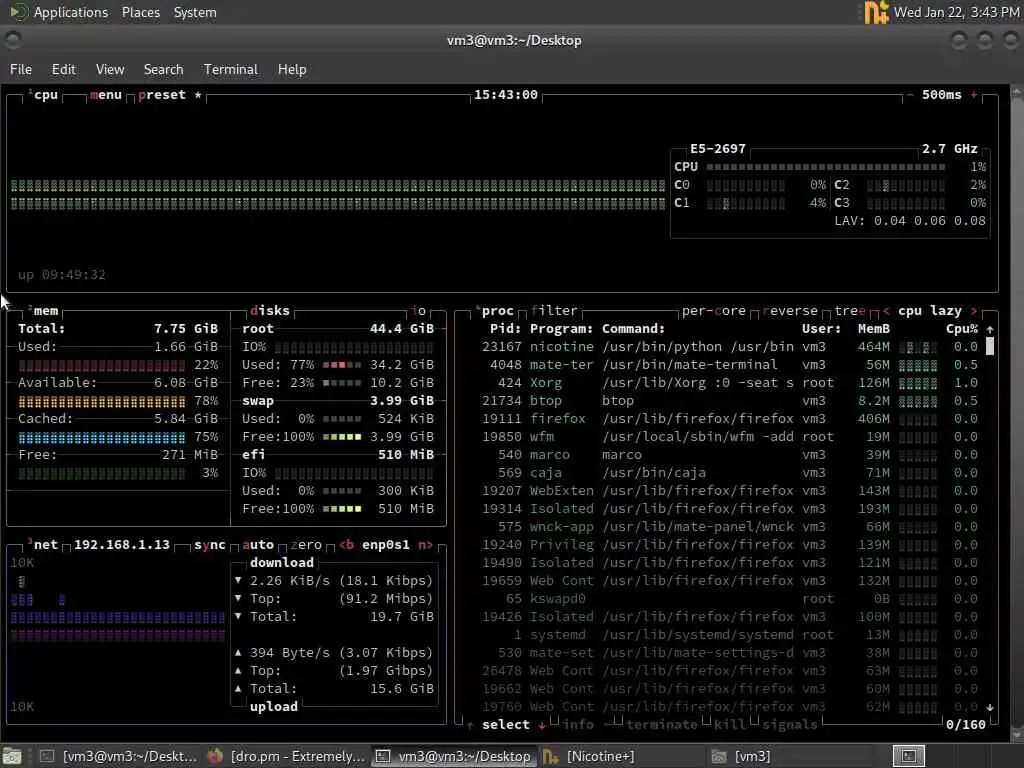Select the WebExten firefox process row
The image size is (1024, 768).
pyautogui.click(x=729, y=490)
